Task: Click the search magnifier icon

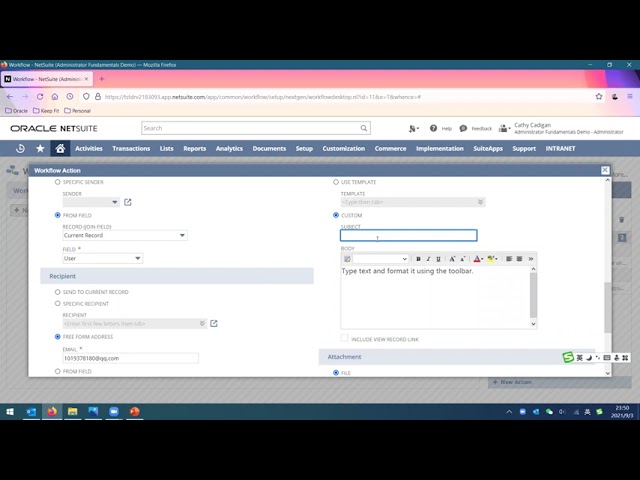Action: 364,128
